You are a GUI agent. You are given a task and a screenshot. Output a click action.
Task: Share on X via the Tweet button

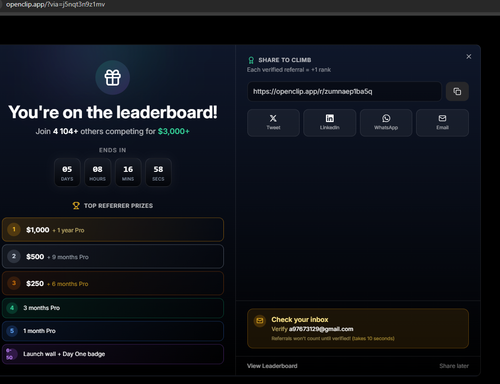coord(273,122)
